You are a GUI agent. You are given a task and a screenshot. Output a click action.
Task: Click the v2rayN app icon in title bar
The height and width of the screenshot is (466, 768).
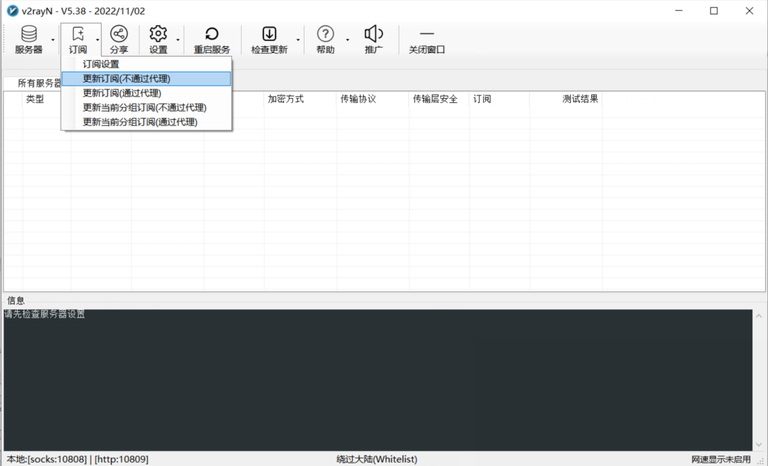13,11
